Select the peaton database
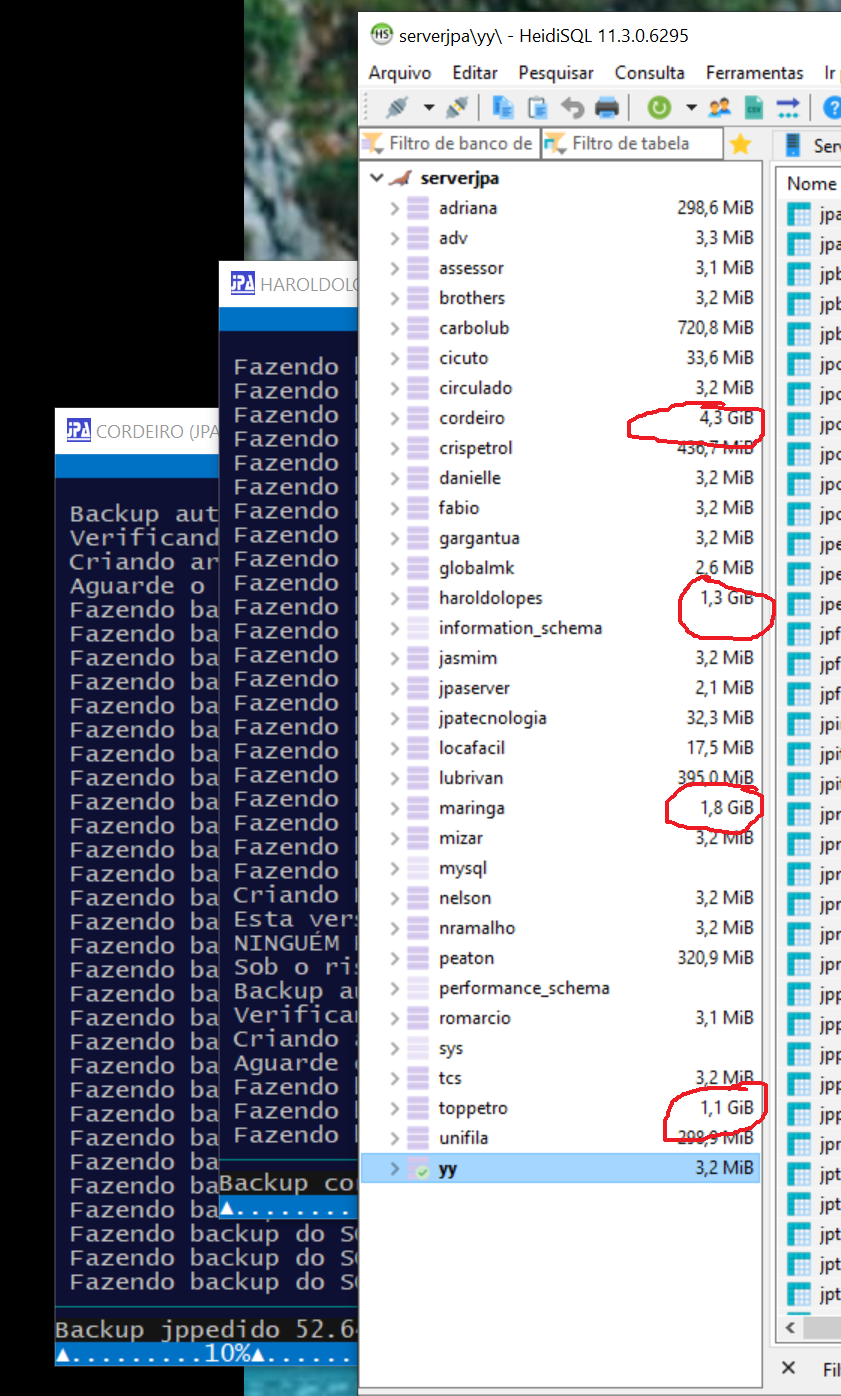The height and width of the screenshot is (1396, 841). click(x=466, y=958)
